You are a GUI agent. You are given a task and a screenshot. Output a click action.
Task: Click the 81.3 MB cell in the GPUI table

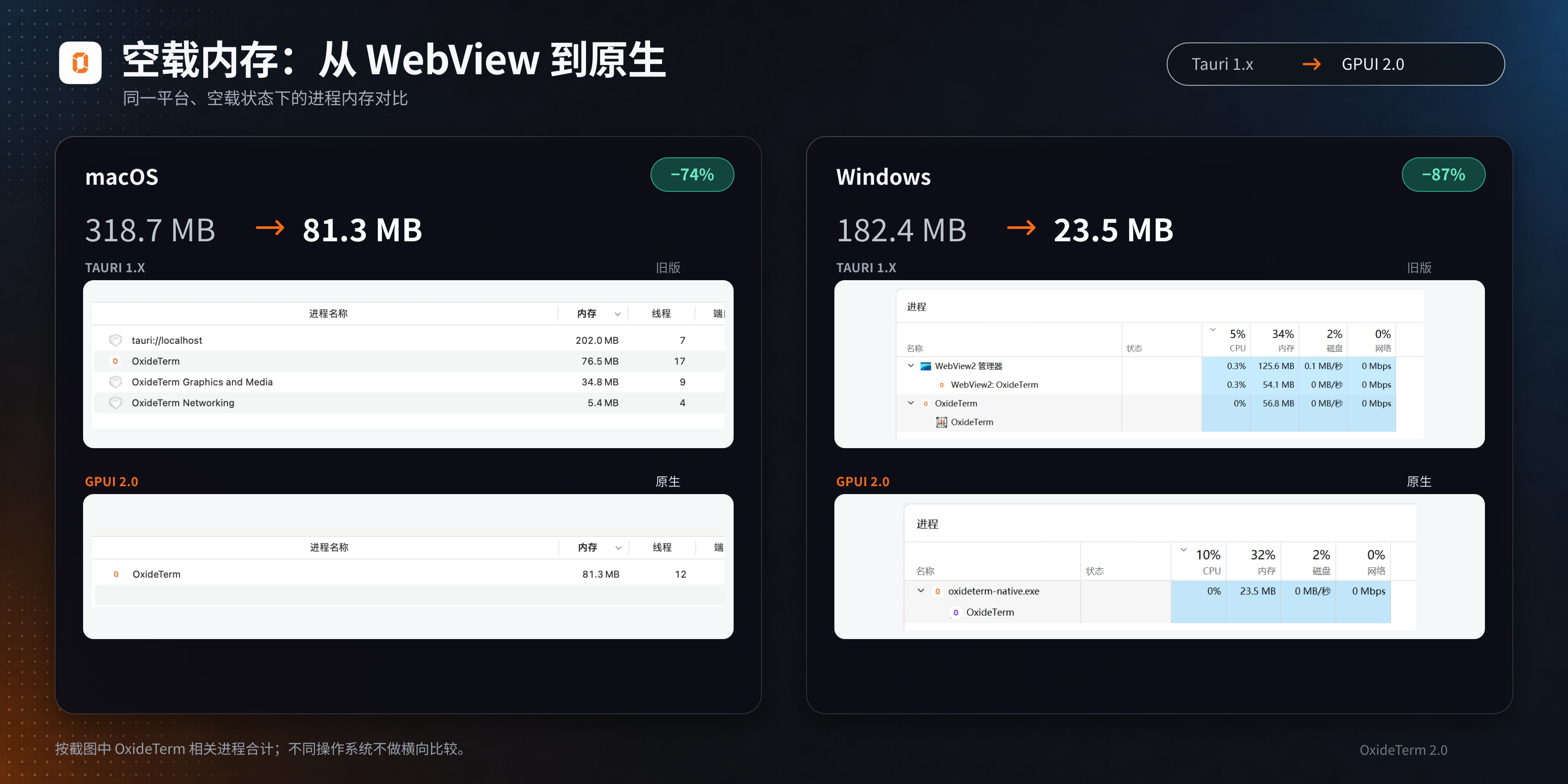pyautogui.click(x=601, y=574)
